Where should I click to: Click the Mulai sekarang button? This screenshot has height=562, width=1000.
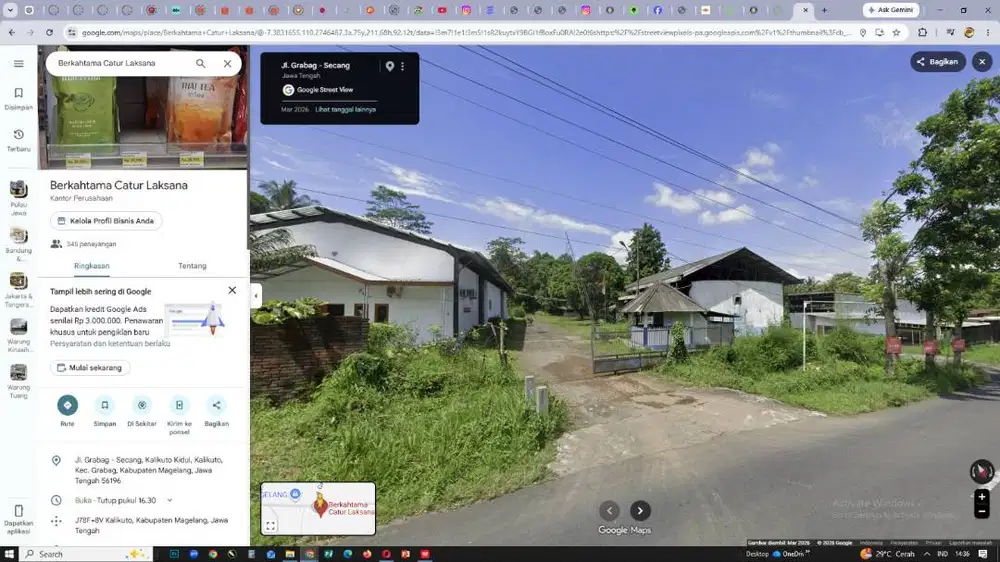click(90, 367)
